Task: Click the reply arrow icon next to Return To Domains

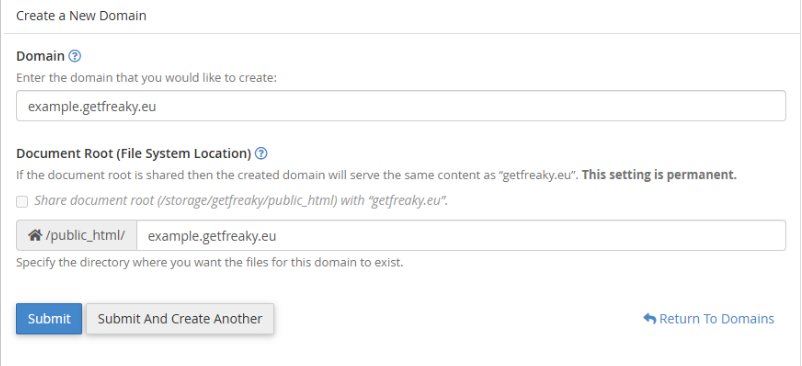Action: (650, 318)
